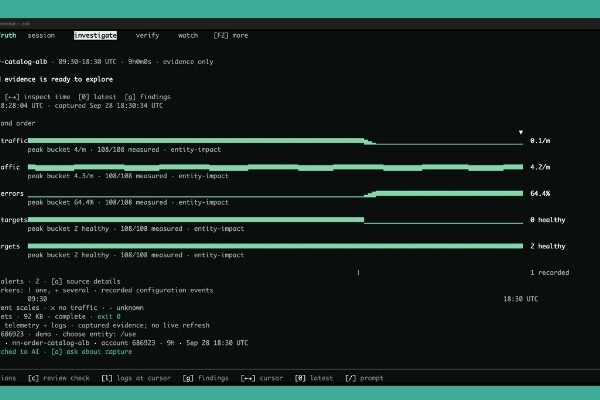Click the '09:30-18:30 UTC' time range
The width and height of the screenshot is (600, 400).
[x=87, y=62]
